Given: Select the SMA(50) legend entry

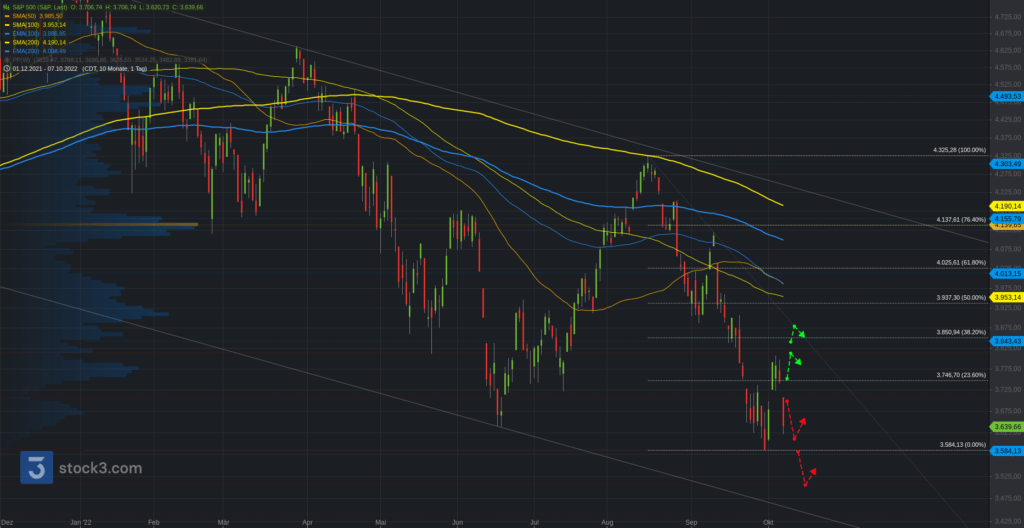Looking at the screenshot, I should pyautogui.click(x=37, y=16).
